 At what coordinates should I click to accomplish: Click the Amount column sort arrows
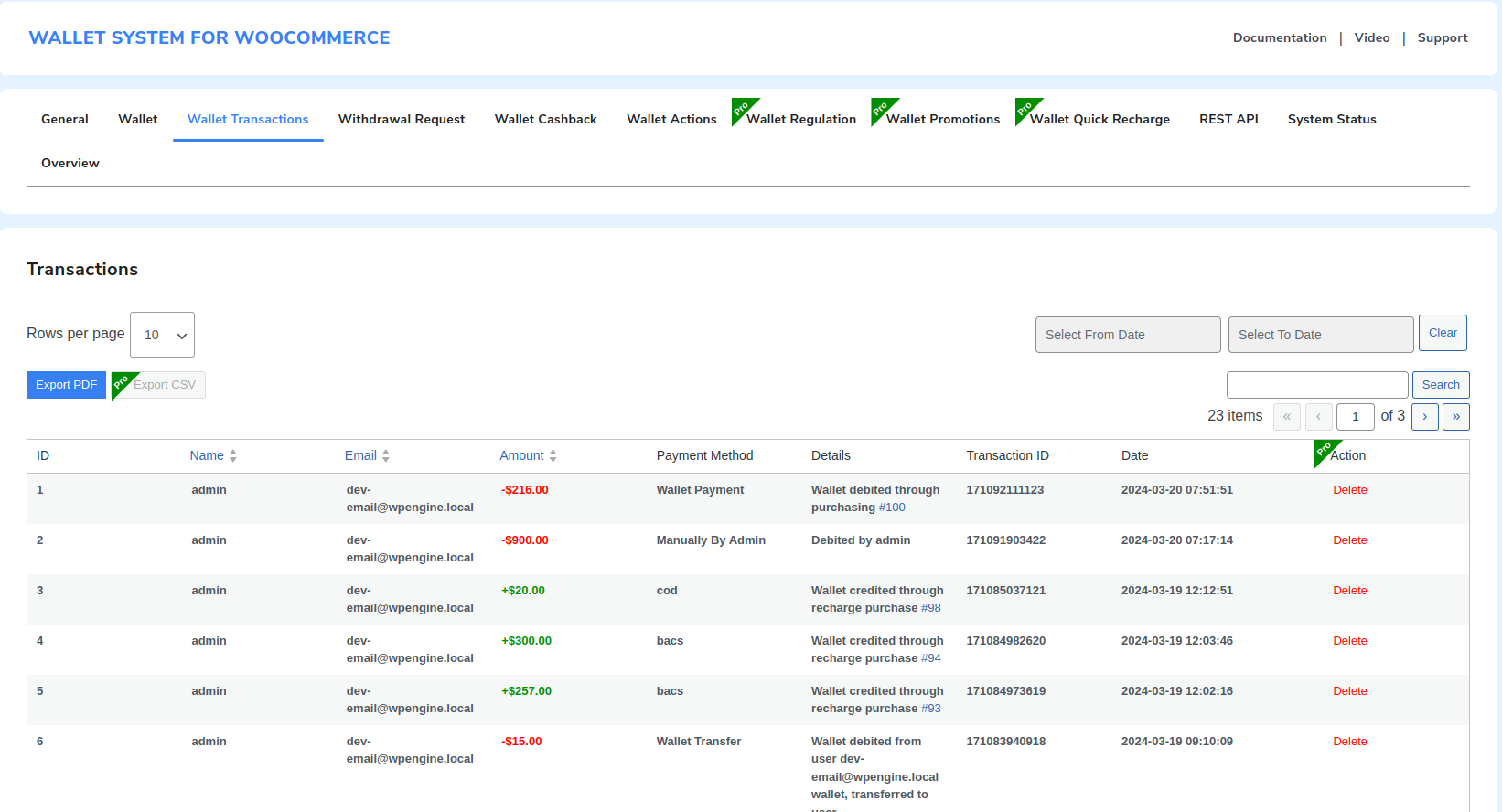tap(553, 455)
